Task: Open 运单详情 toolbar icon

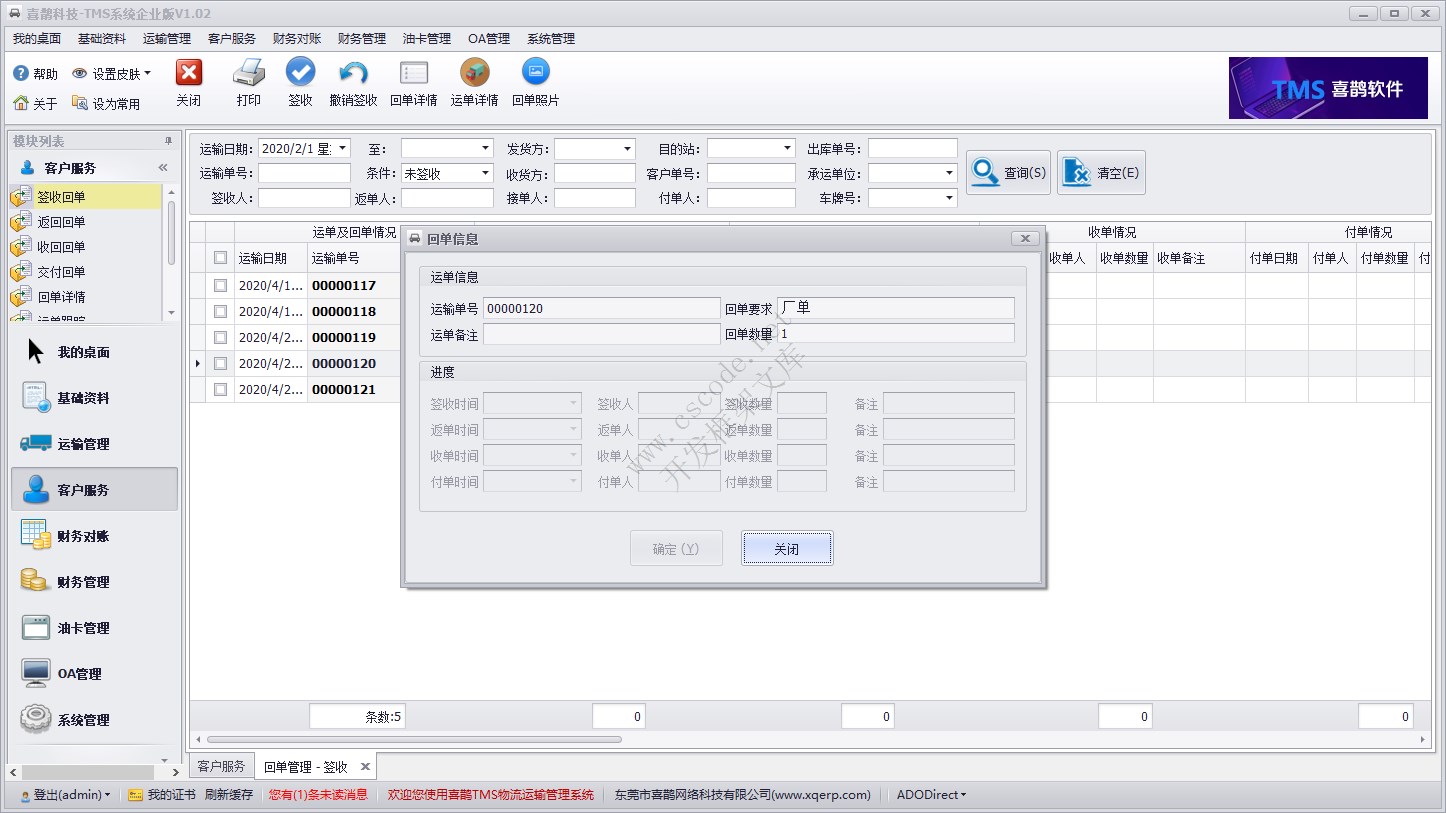Action: pos(475,73)
